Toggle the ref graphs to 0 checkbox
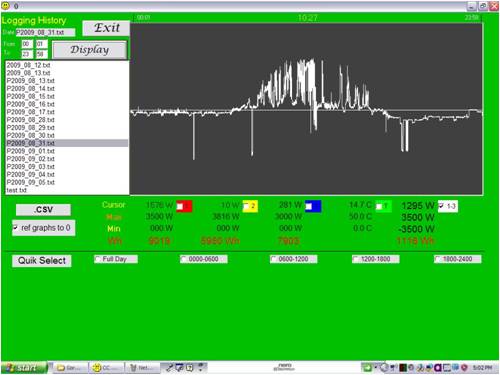Viewport: 500px width, 375px height. pos(15,228)
